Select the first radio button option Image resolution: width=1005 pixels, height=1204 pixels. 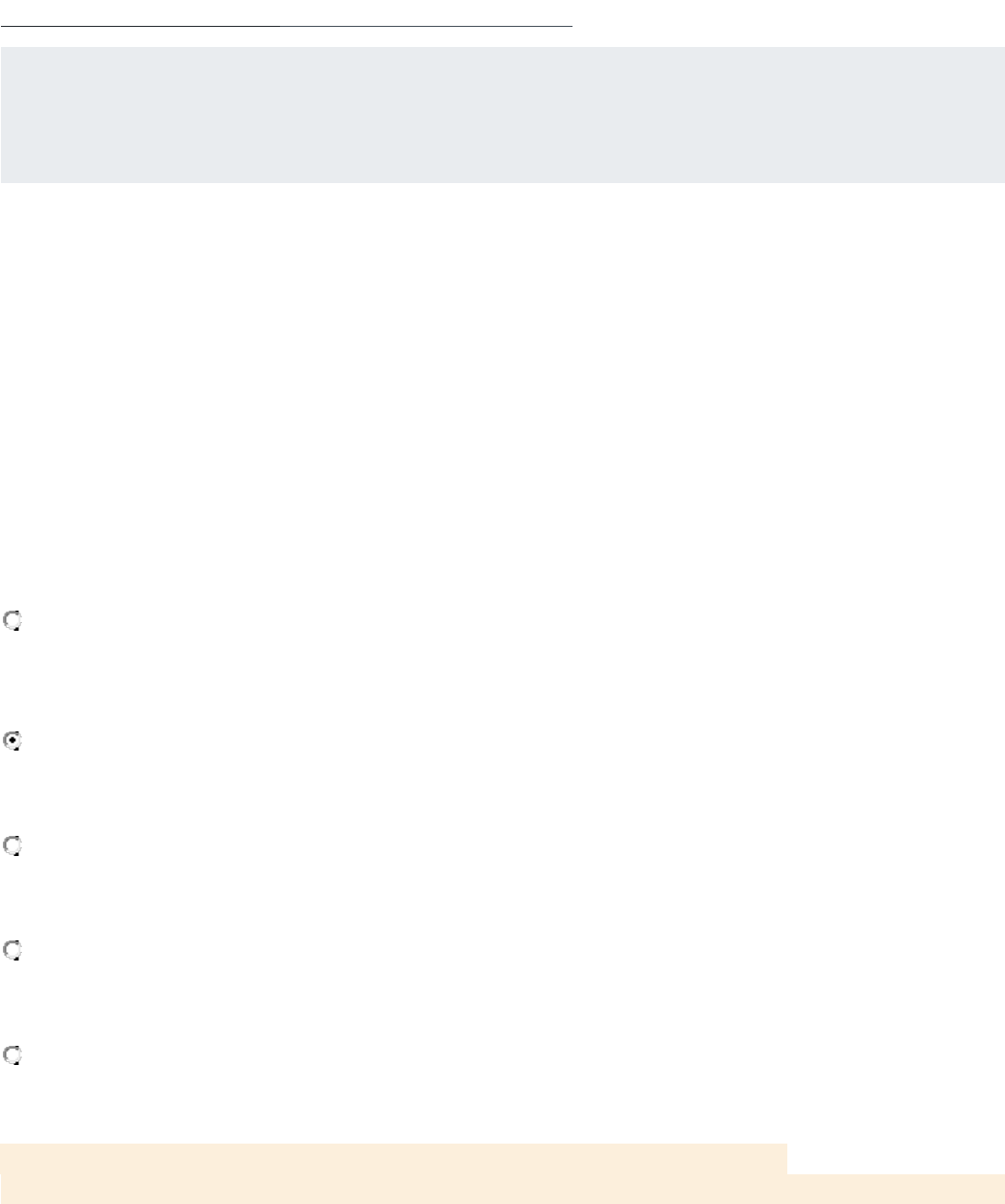(12, 622)
